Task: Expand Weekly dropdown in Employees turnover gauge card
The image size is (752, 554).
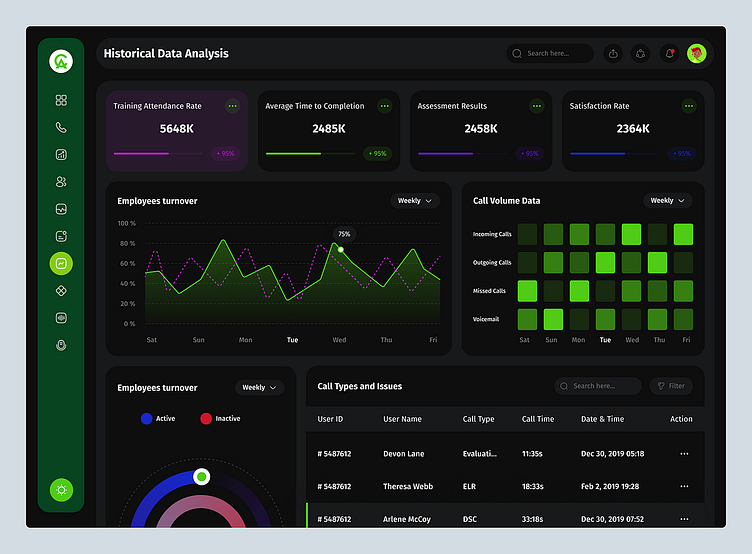Action: click(x=259, y=388)
